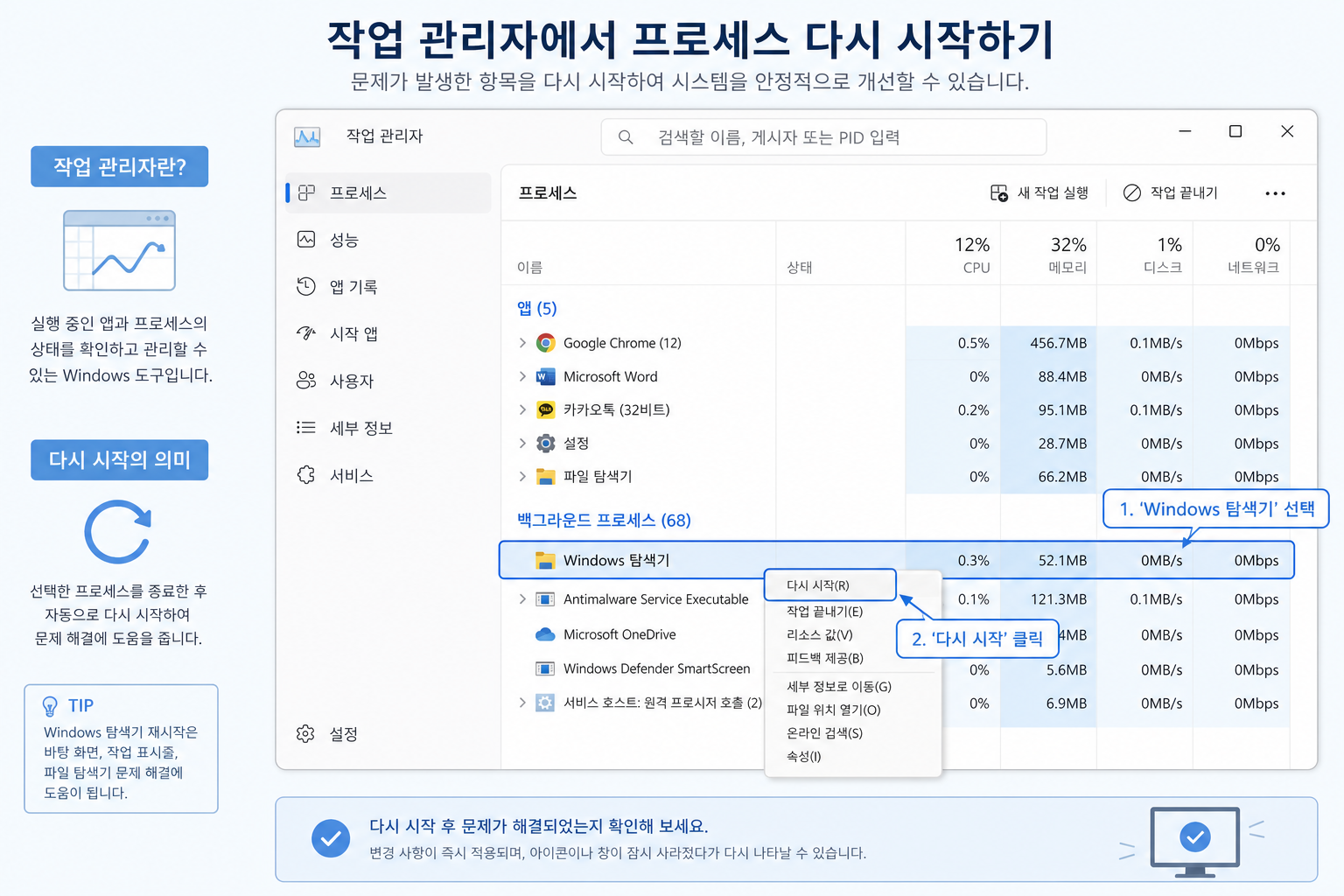Open the three-dot more options menu
This screenshot has height=896, width=1344.
1275,193
